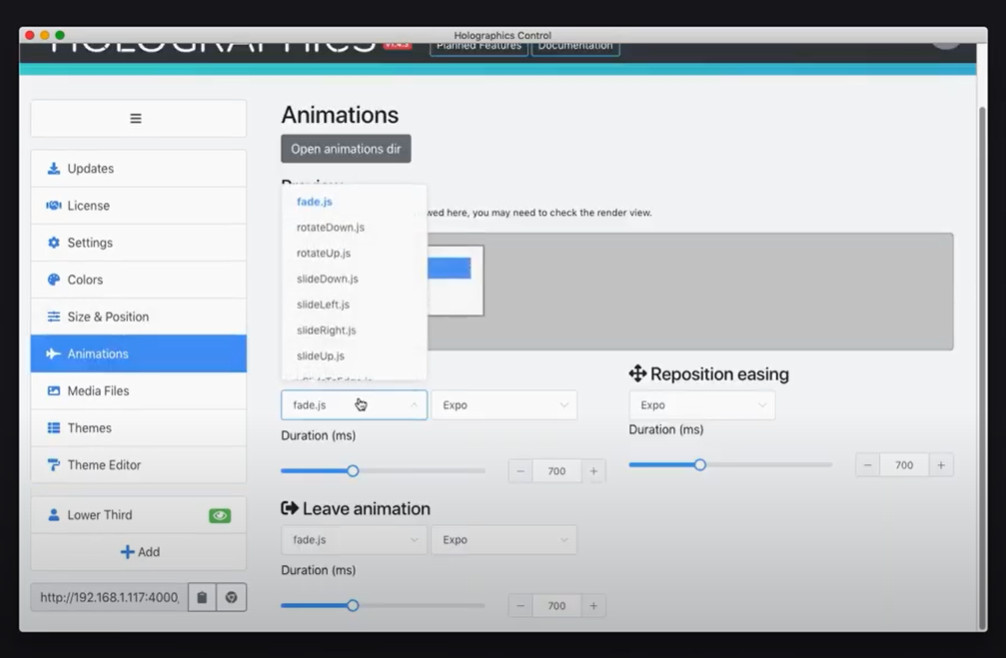Viewport: 1006px width, 658px height.
Task: Open the Updates section
Action: (x=138, y=169)
